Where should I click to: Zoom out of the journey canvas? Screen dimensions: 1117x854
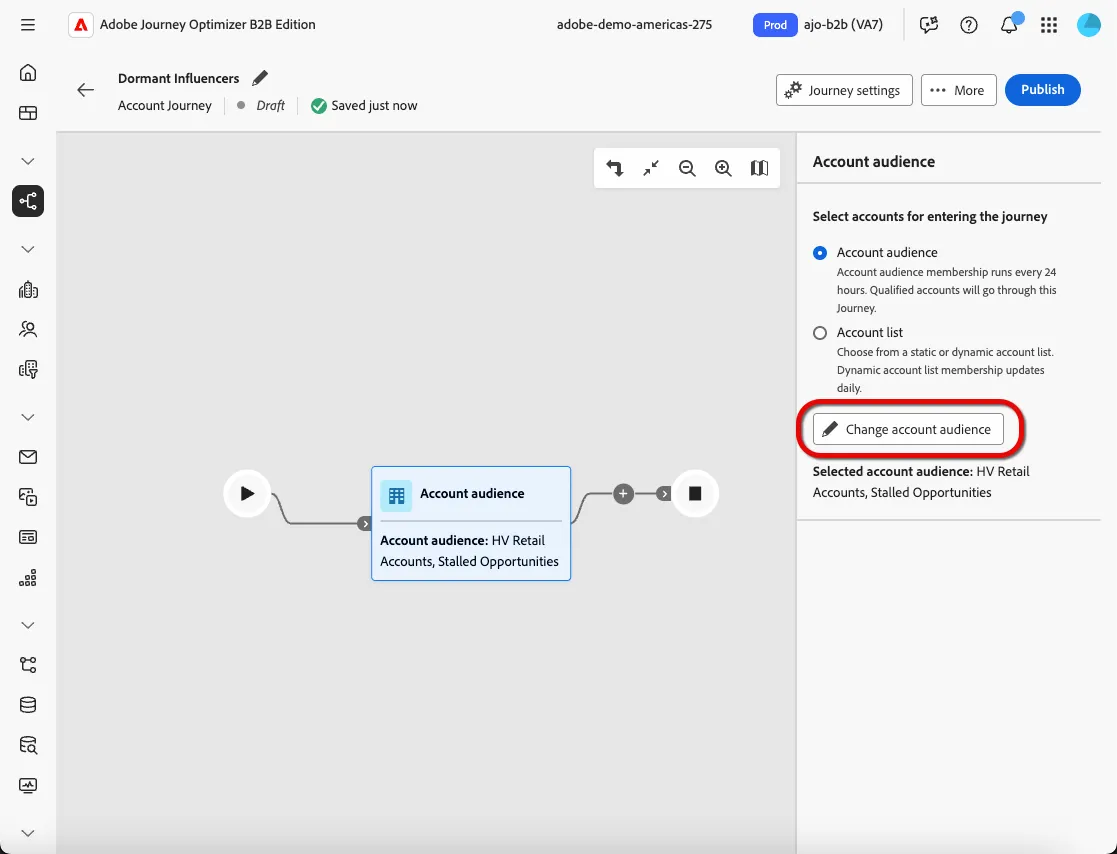pos(687,168)
